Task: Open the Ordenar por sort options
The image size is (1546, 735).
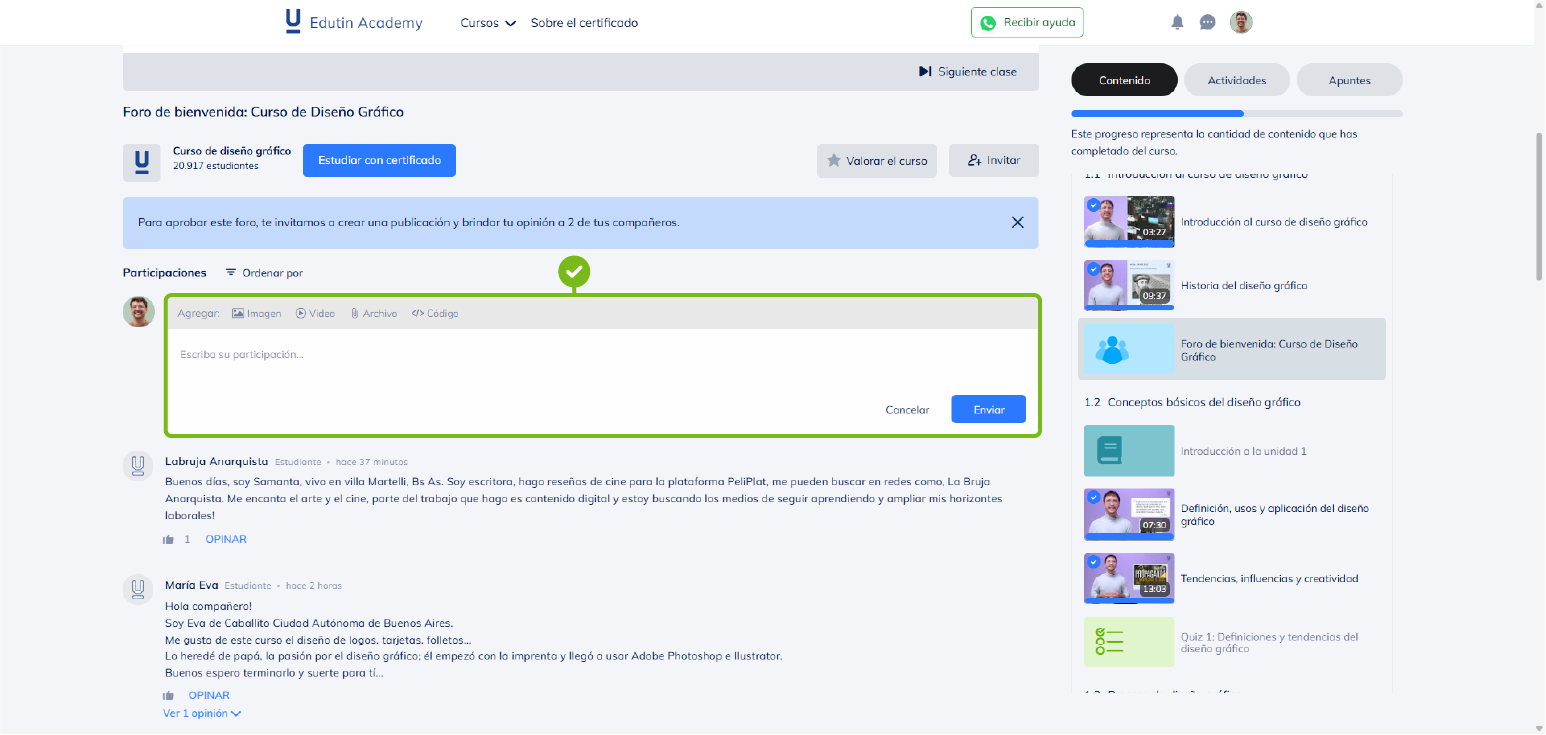Action: 264,273
